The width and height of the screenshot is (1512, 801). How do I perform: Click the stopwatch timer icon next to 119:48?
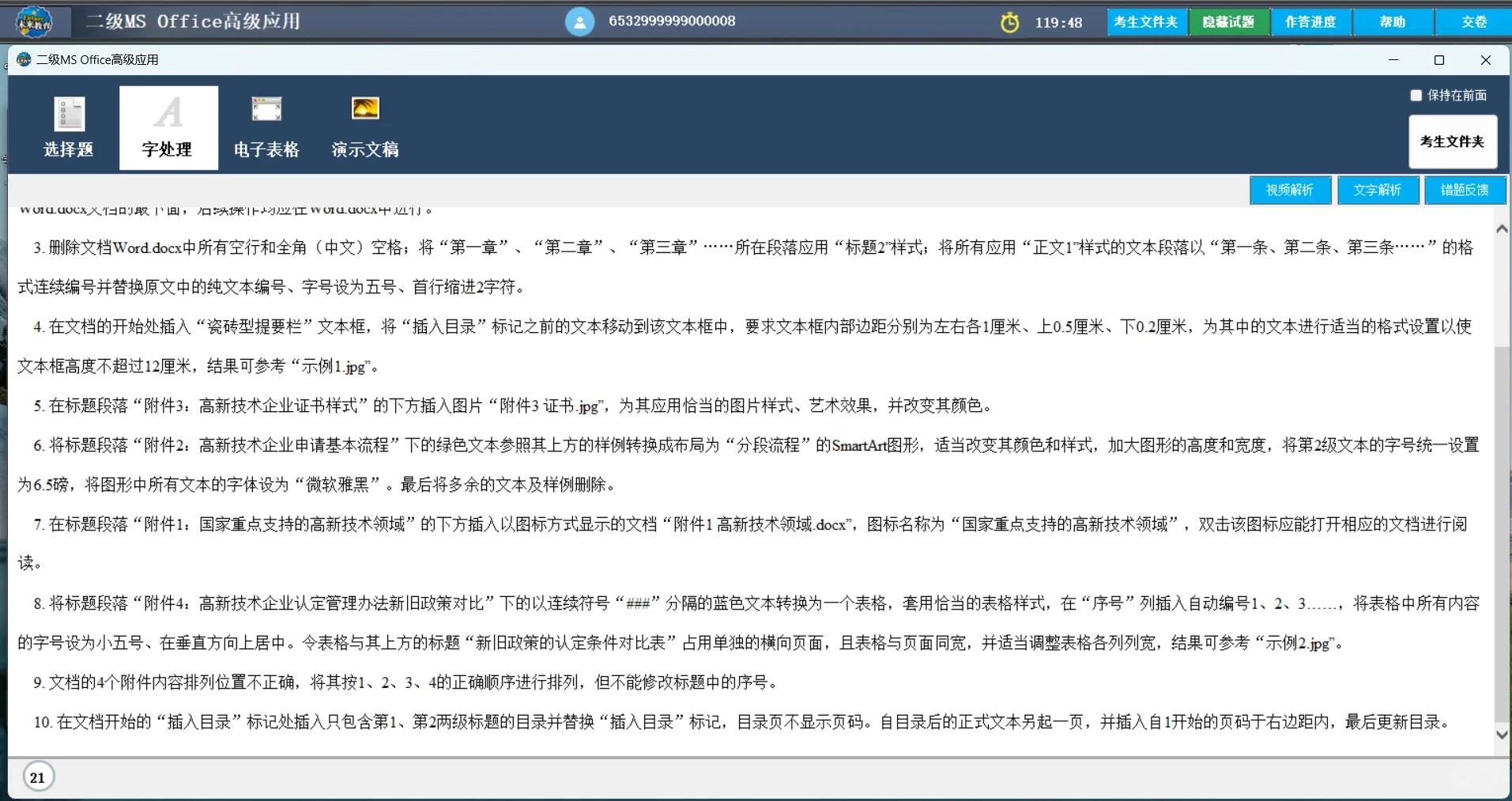[x=1011, y=22]
